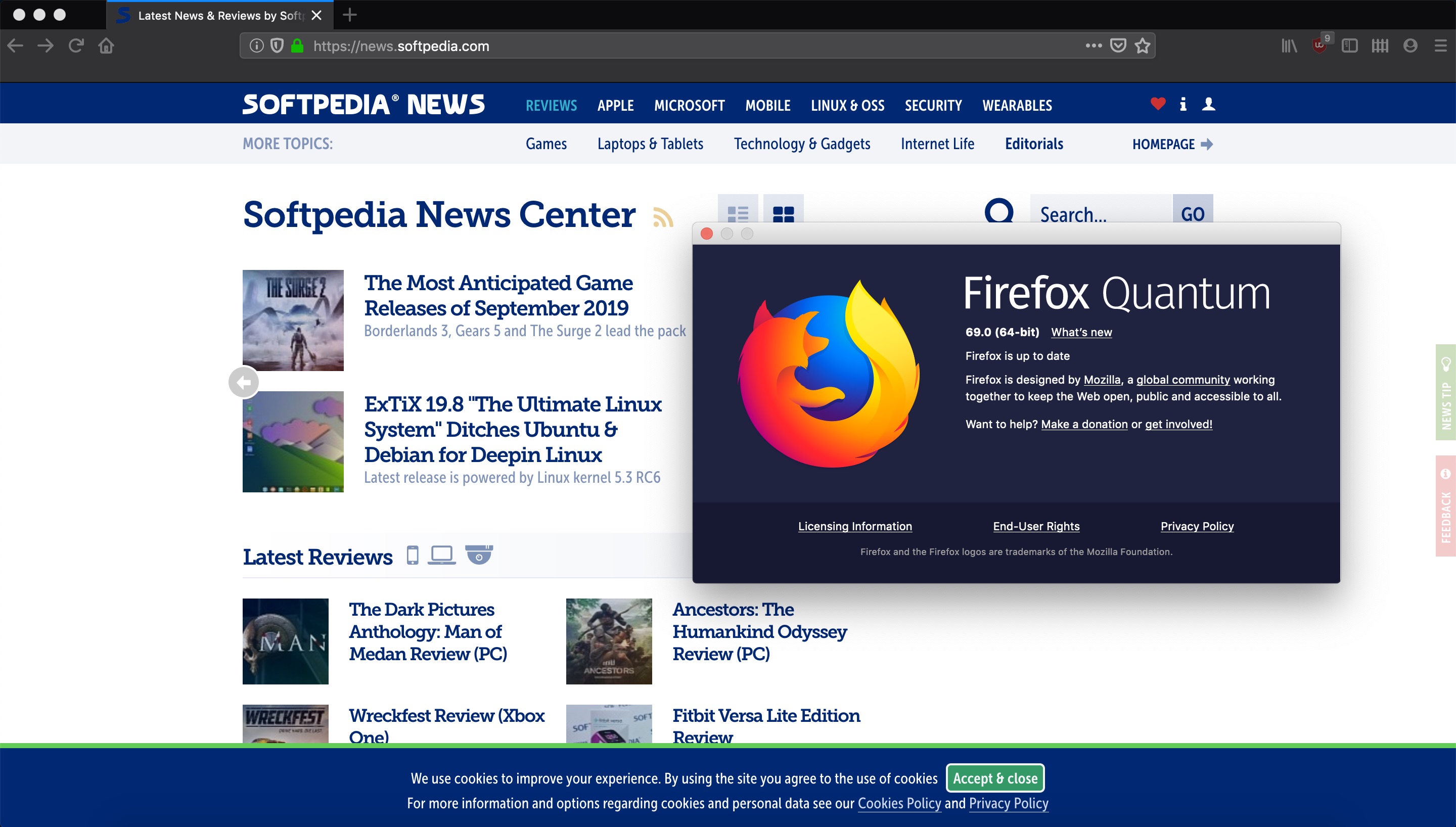Open the Editorials topic
The image size is (1456, 827).
coord(1033,144)
